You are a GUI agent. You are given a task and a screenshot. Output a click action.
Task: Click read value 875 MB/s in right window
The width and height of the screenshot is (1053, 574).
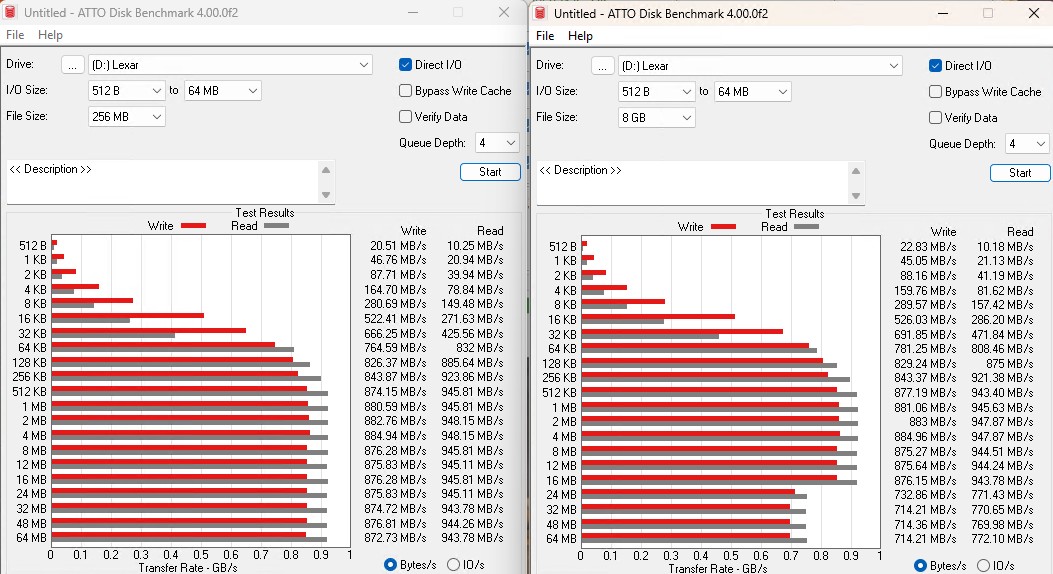pos(1009,364)
